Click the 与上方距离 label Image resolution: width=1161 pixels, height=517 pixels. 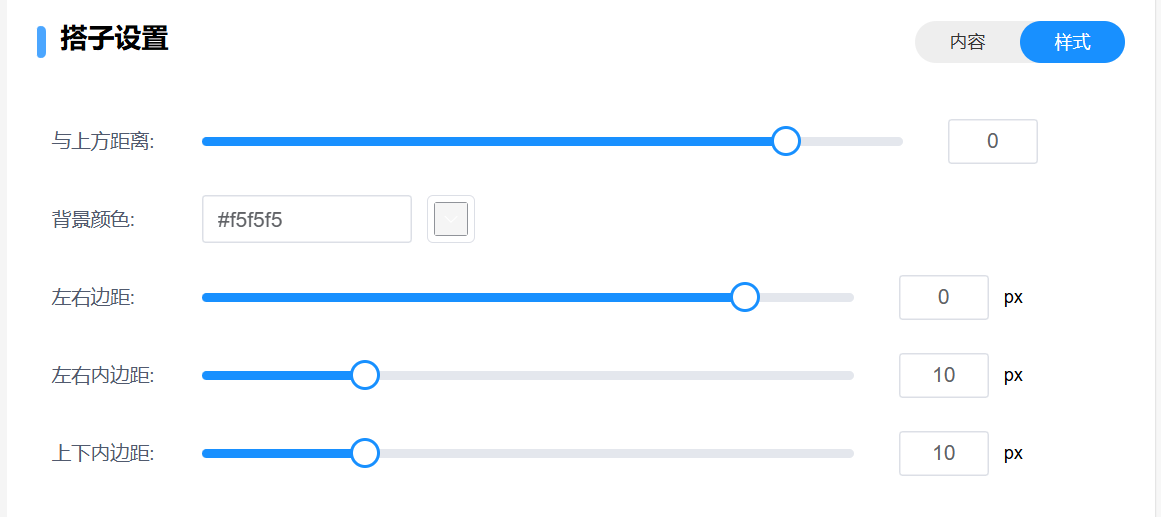click(102, 141)
